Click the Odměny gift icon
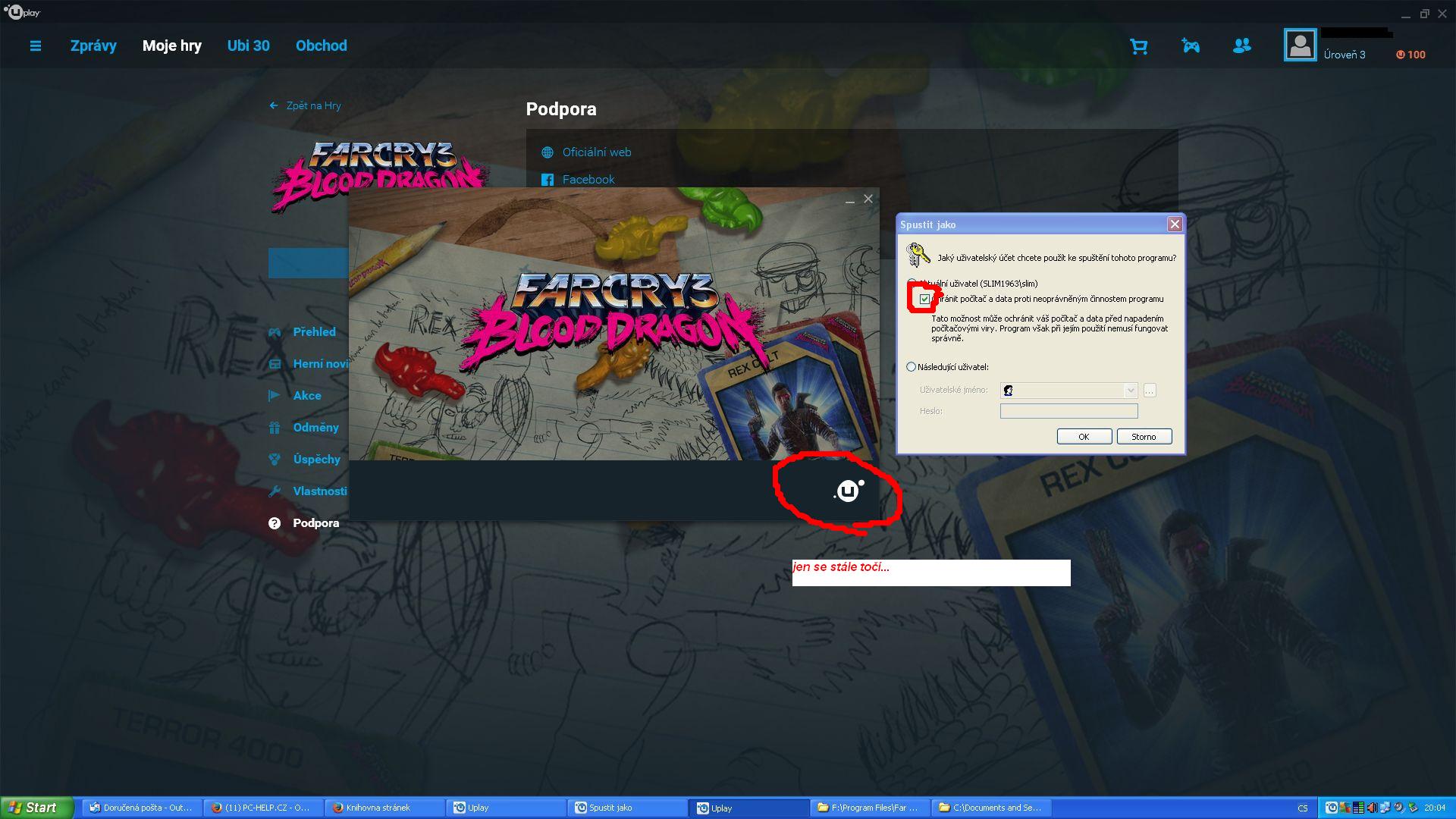The width and height of the screenshot is (1456, 819). (275, 428)
